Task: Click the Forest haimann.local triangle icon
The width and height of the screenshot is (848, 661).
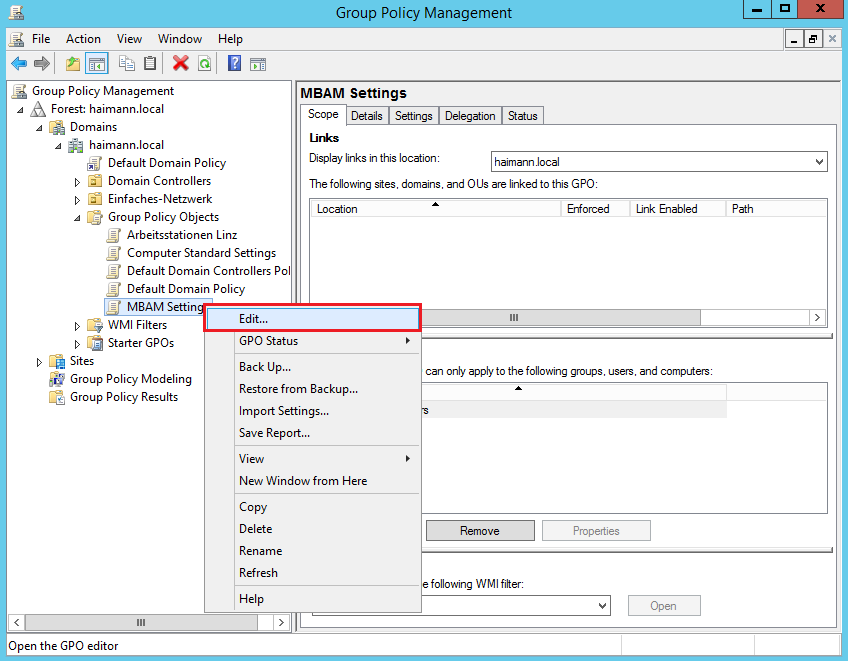Action: 38,109
